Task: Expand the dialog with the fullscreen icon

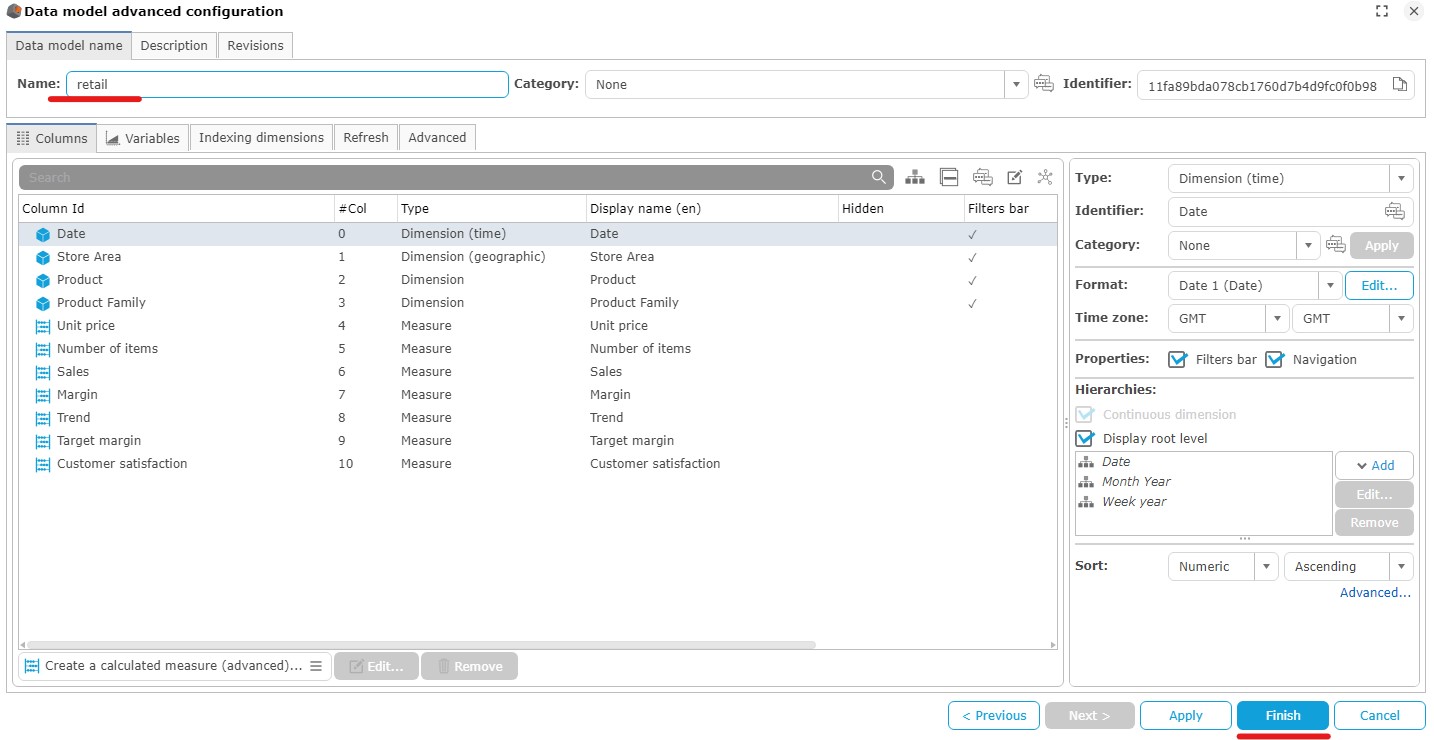Action: pos(1382,11)
